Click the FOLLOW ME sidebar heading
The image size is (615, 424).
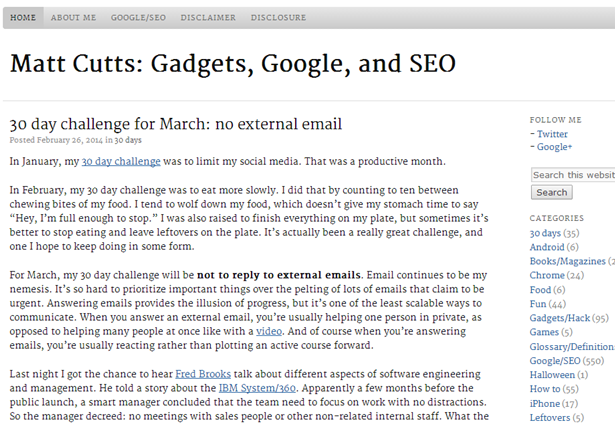555,120
